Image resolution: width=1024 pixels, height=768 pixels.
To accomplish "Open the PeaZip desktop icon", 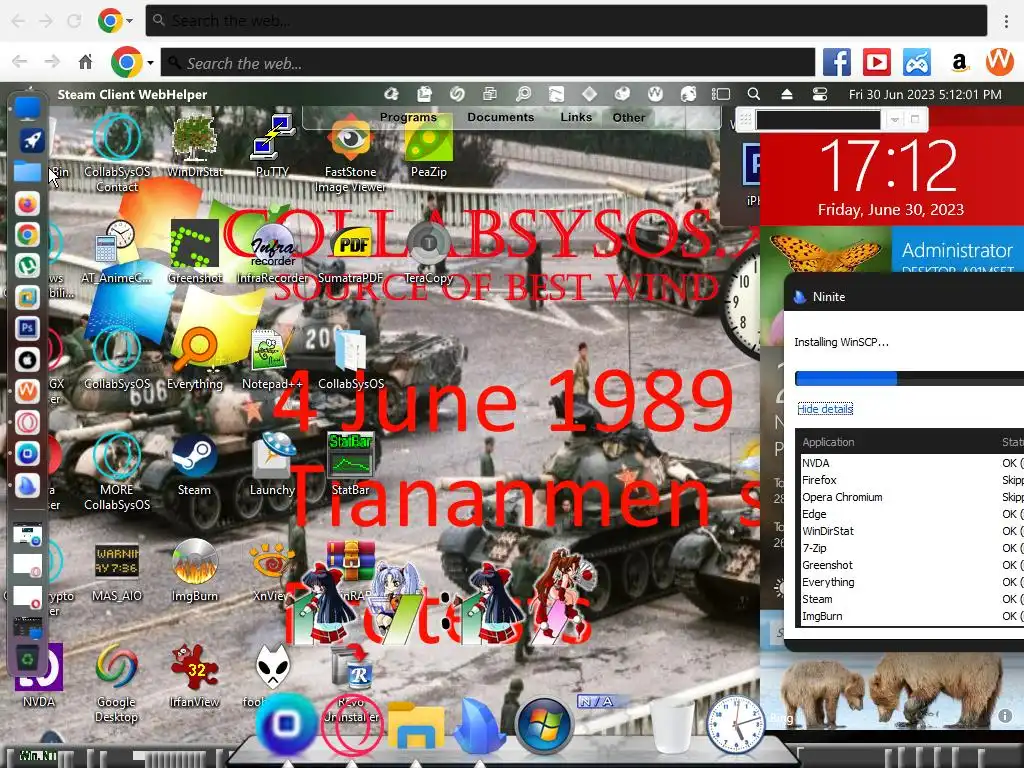I will tap(428, 147).
